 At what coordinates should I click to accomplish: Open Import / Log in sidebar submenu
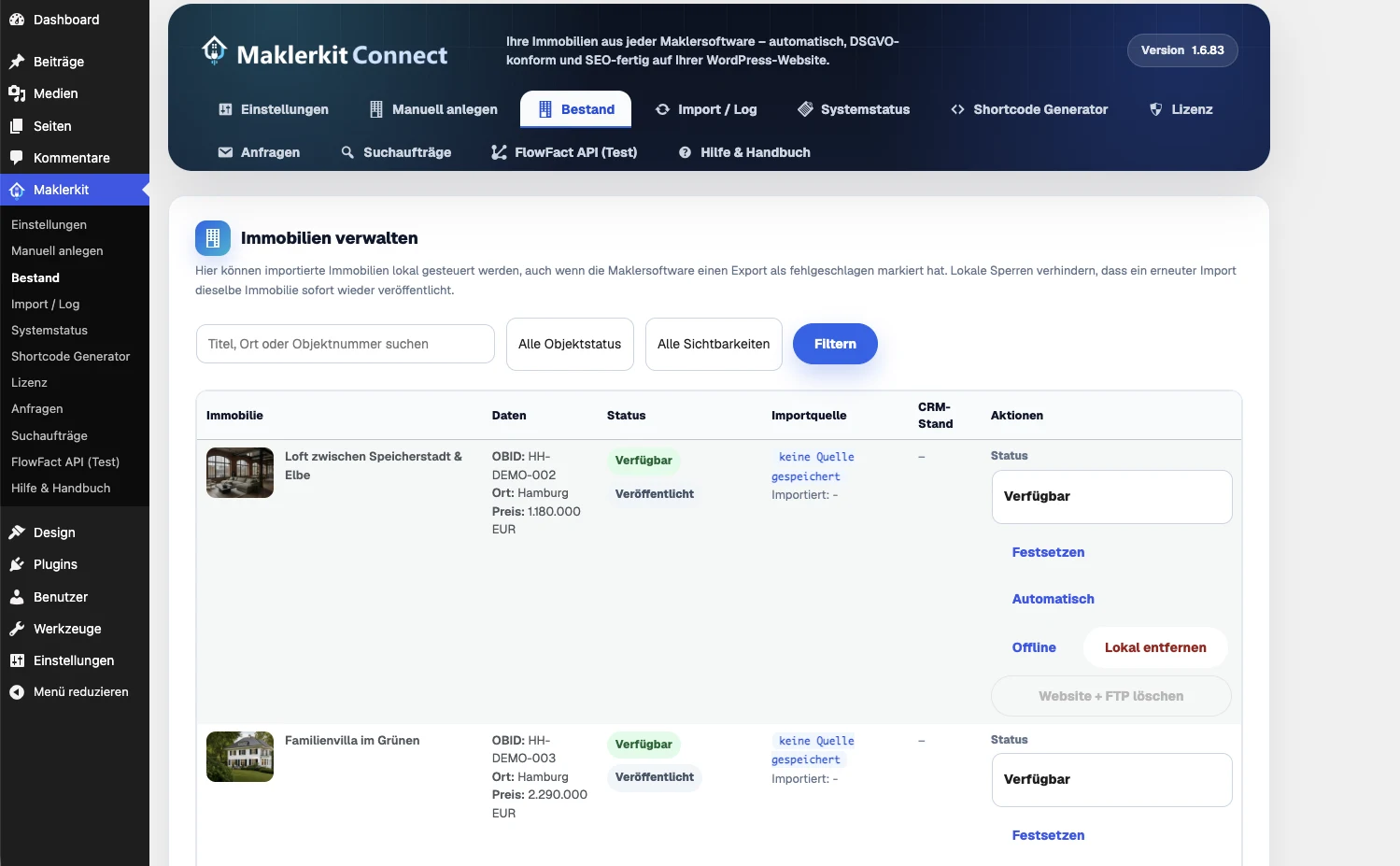click(x=45, y=305)
